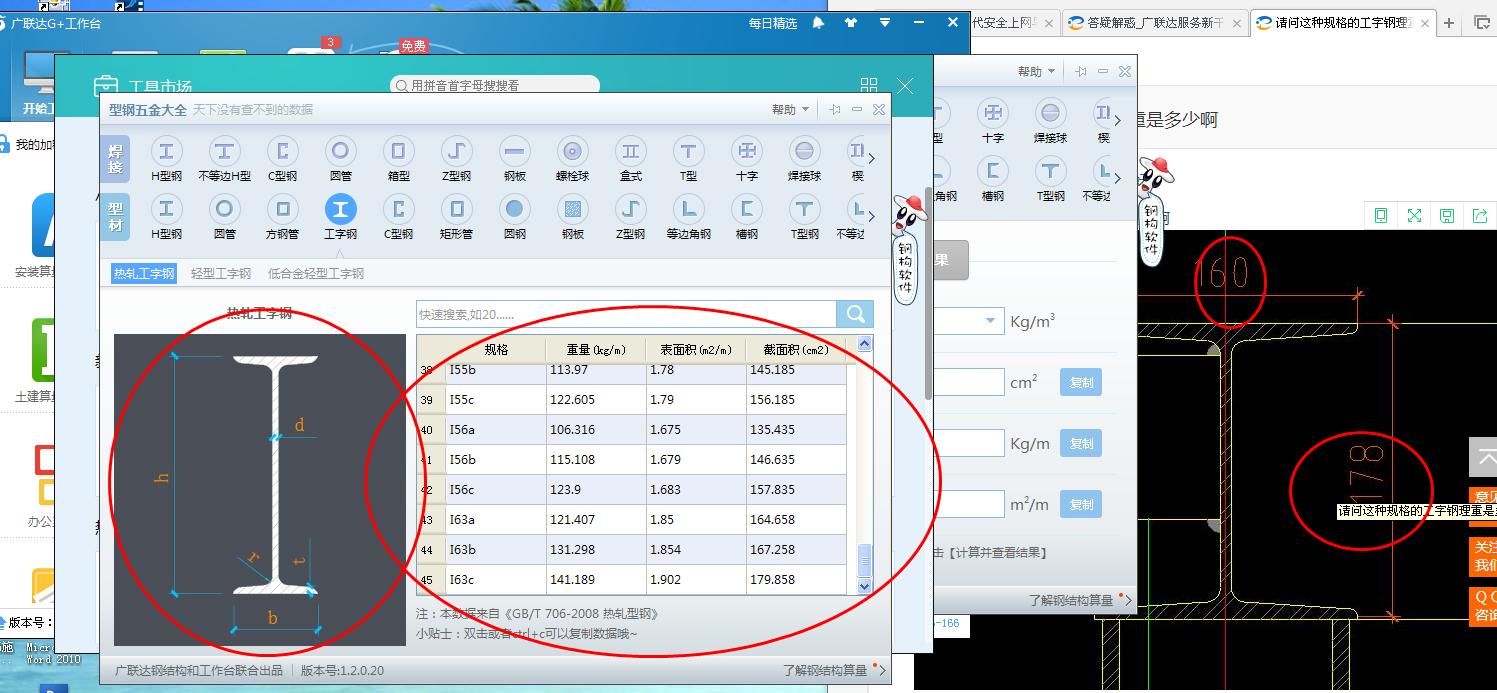Expand more 型材 types arrow in front window
1497x693 pixels.
[872, 216]
